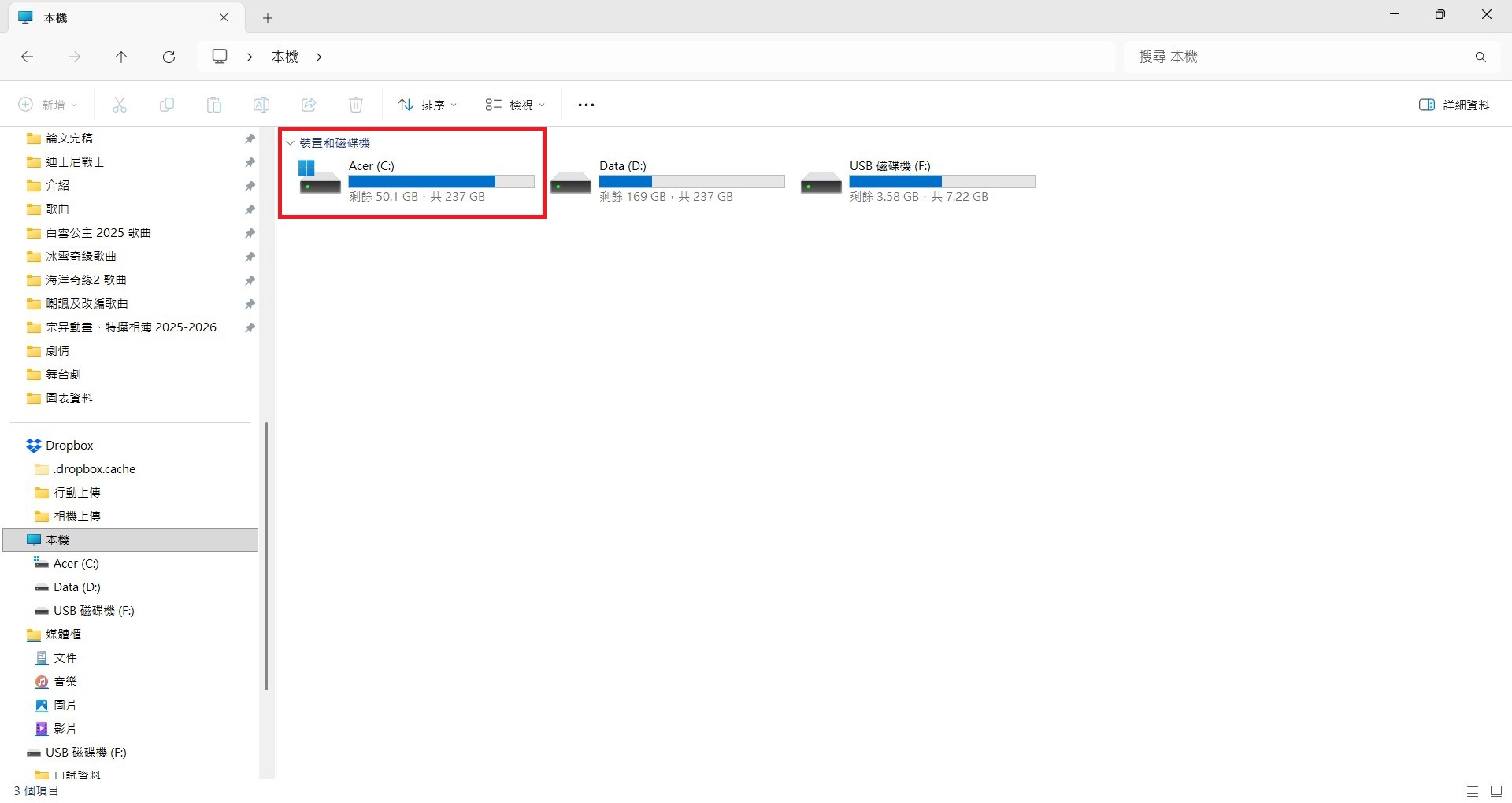Open the three-dot more options menu
The image size is (1512, 803).
586,105
